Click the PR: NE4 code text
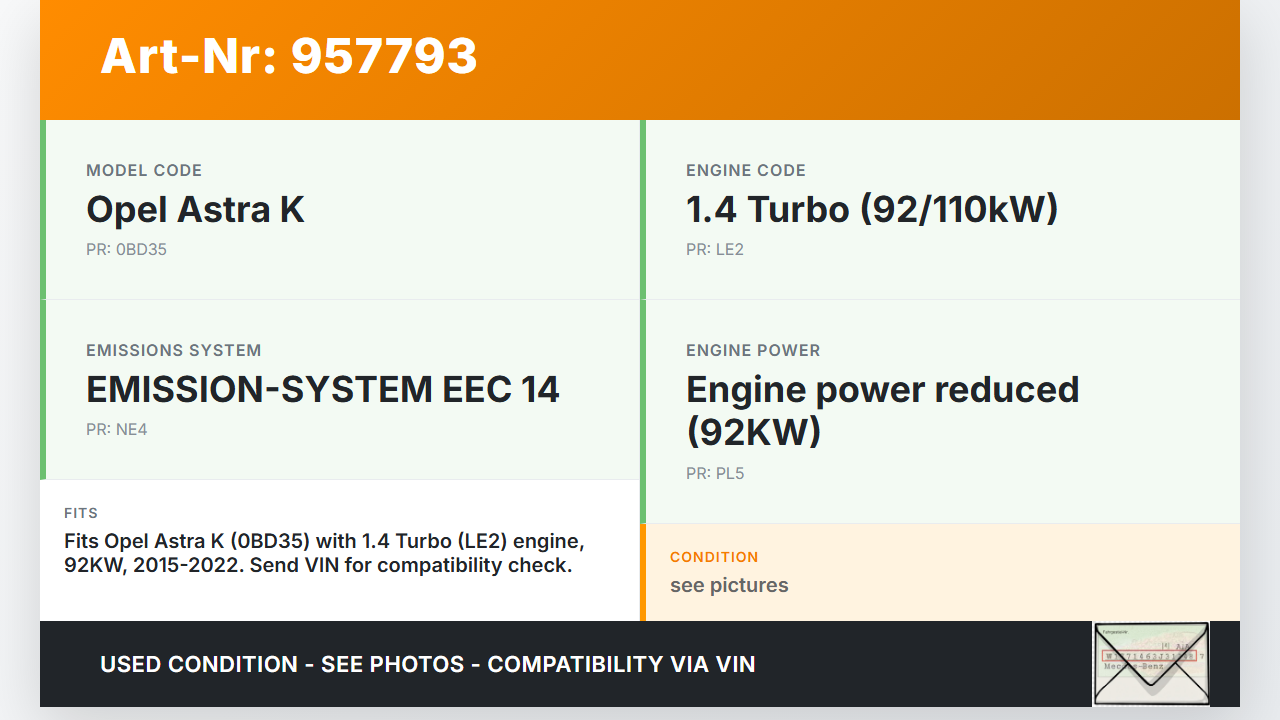 [x=116, y=430]
